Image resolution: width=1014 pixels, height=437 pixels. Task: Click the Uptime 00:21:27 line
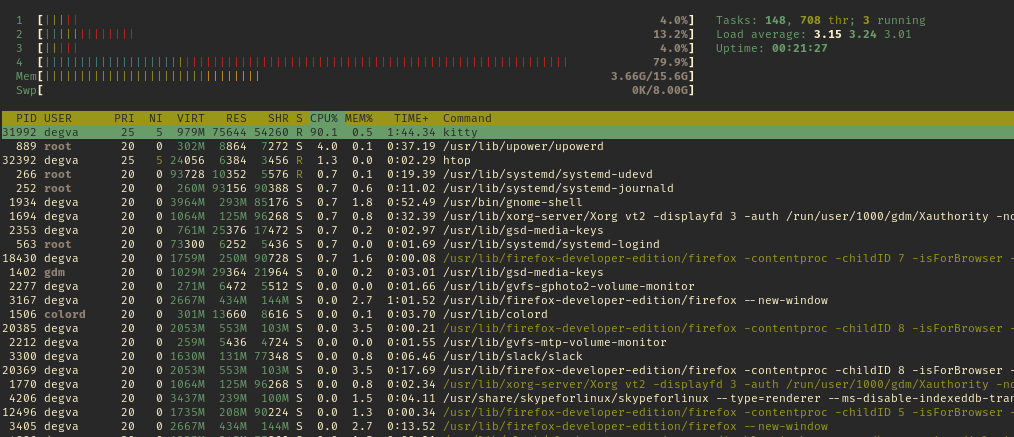771,48
